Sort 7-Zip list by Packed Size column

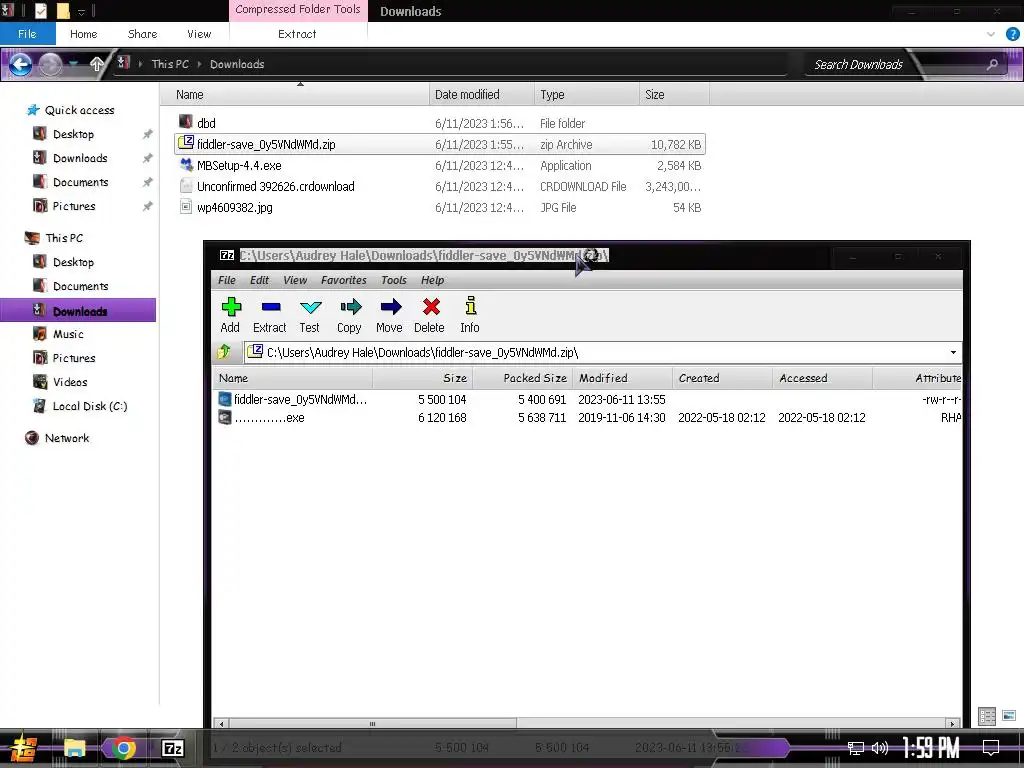(x=522, y=378)
